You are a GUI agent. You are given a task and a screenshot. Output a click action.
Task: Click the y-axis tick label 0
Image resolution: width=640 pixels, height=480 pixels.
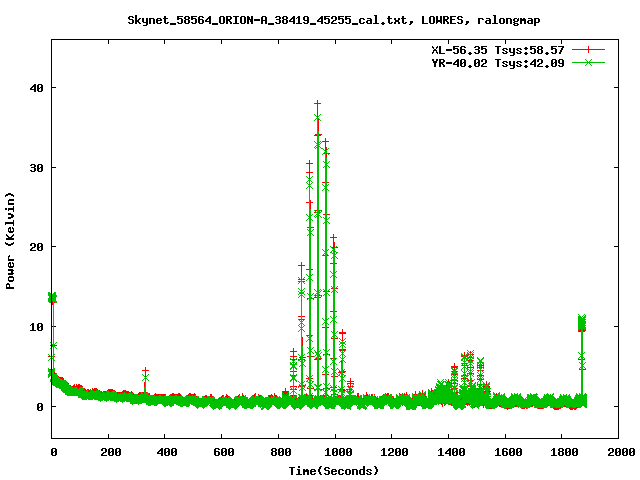pos(40,407)
